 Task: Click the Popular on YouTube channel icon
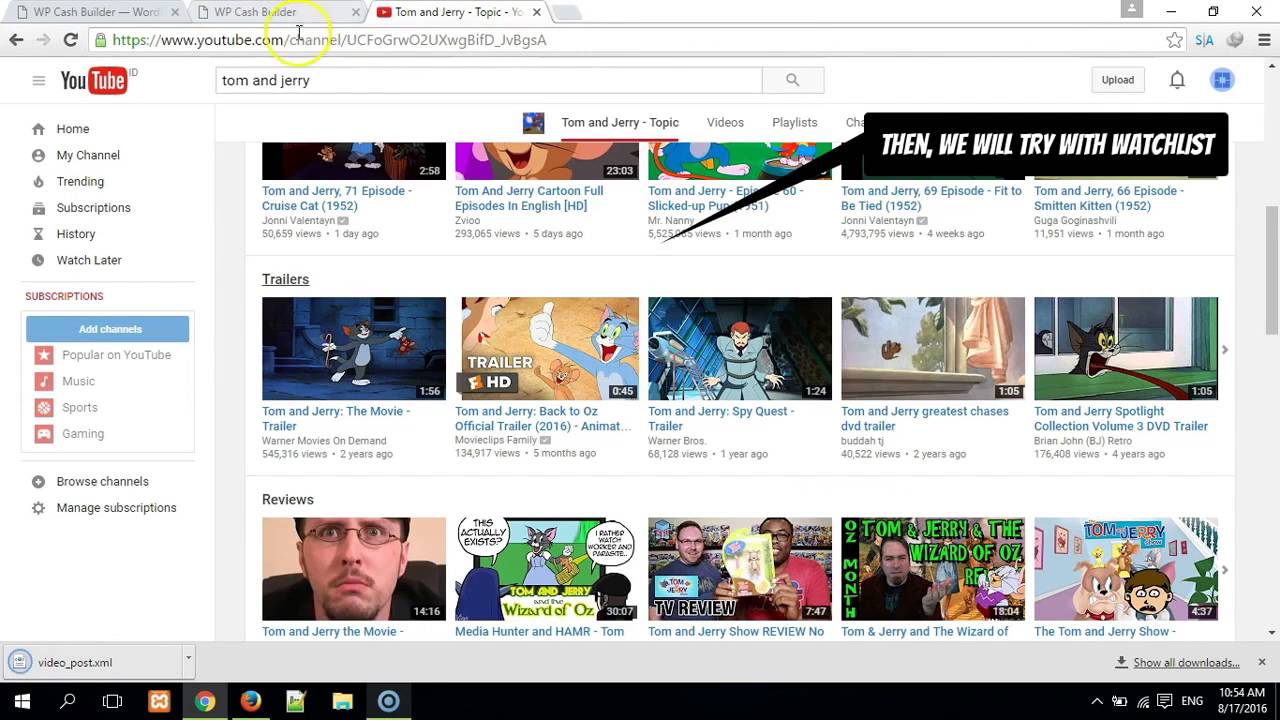tap(44, 355)
